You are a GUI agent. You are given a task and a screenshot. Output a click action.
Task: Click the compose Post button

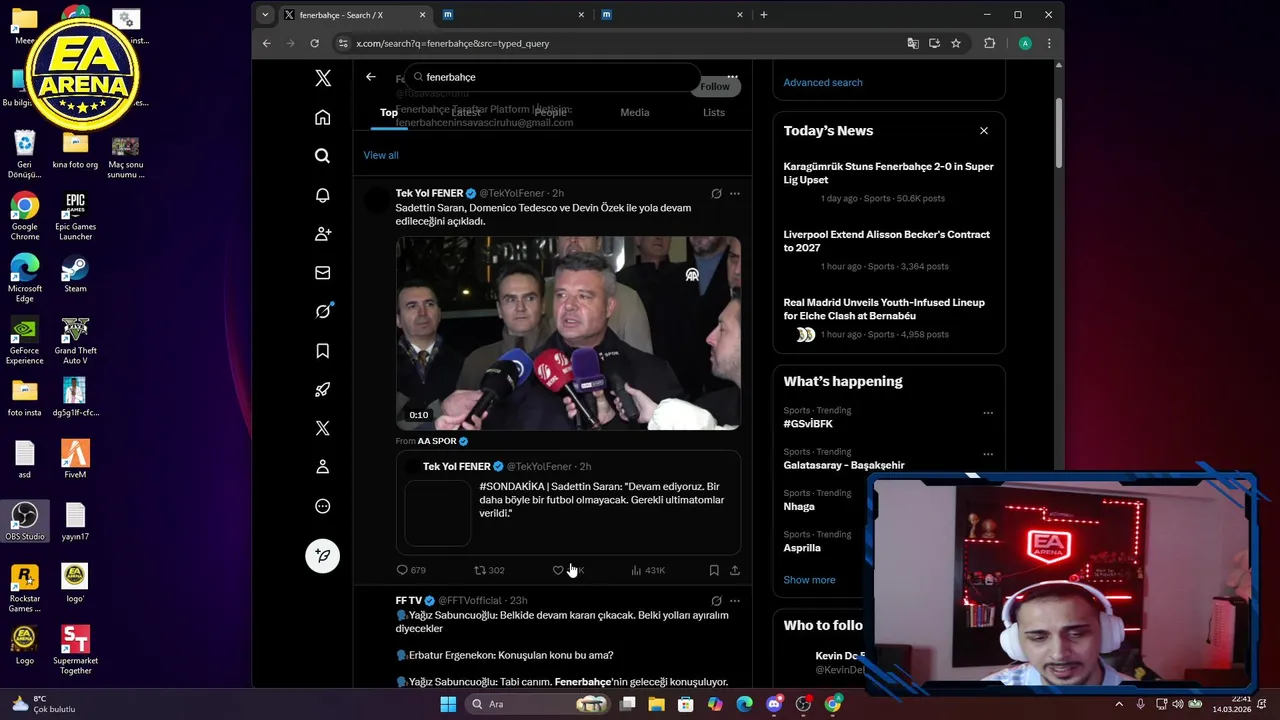322,555
